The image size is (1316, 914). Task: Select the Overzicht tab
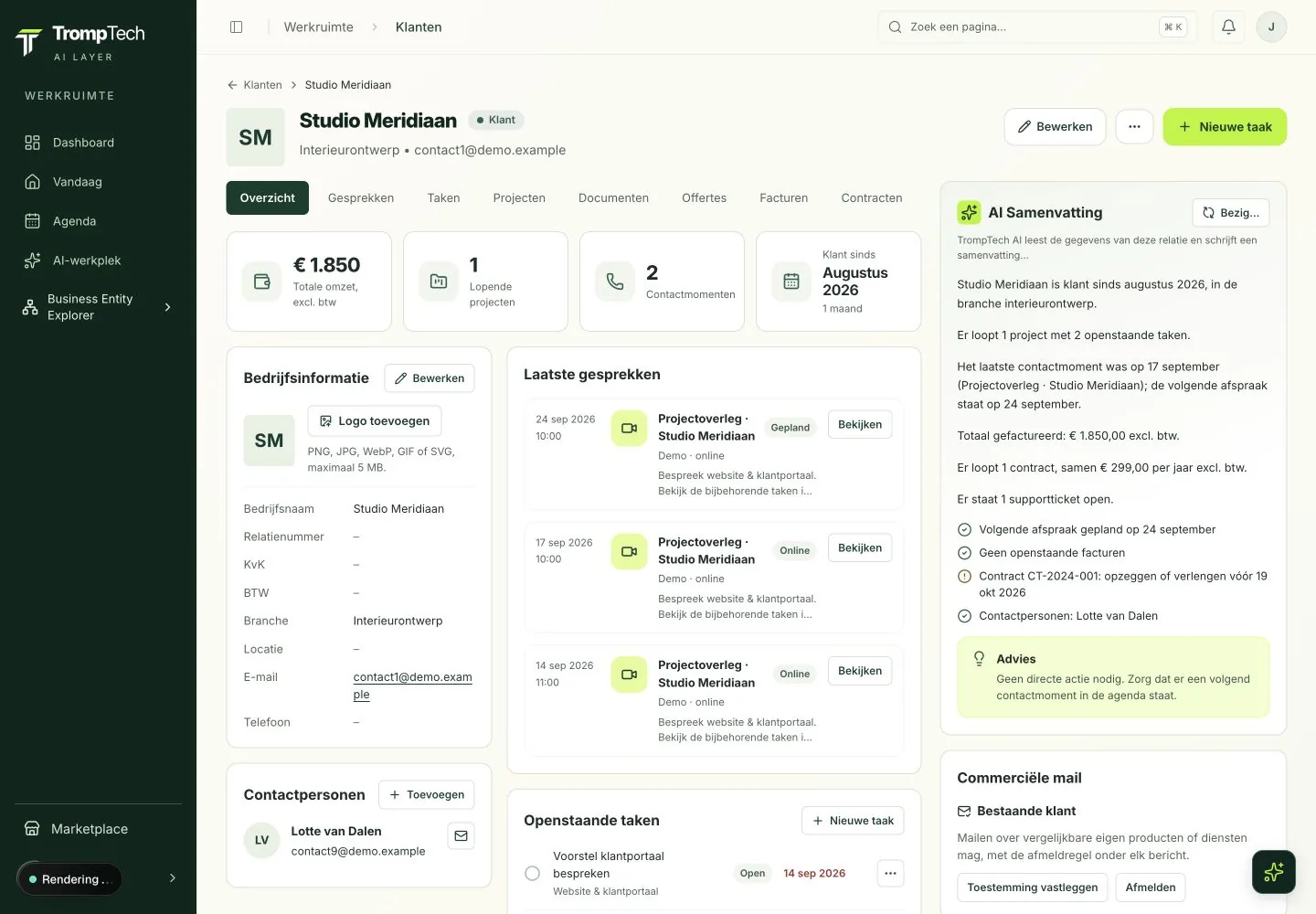pyautogui.click(x=267, y=198)
